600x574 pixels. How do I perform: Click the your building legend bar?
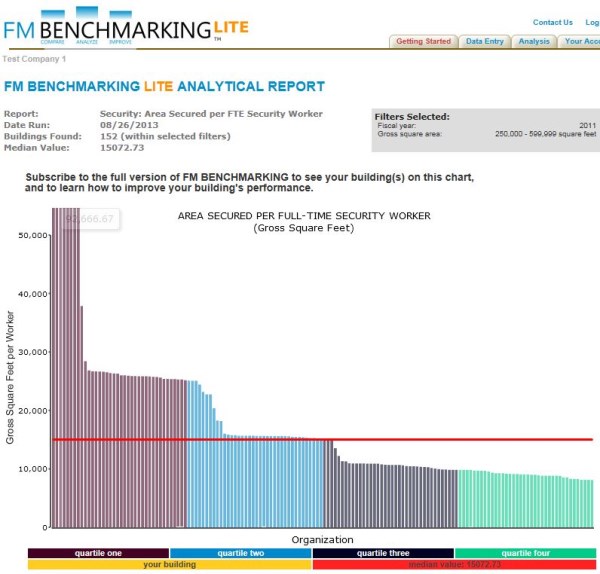[x=170, y=564]
